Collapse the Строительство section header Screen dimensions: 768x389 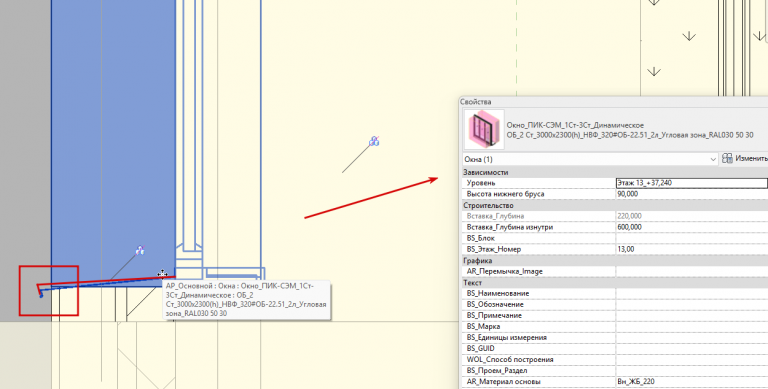pyautogui.click(x=615, y=205)
